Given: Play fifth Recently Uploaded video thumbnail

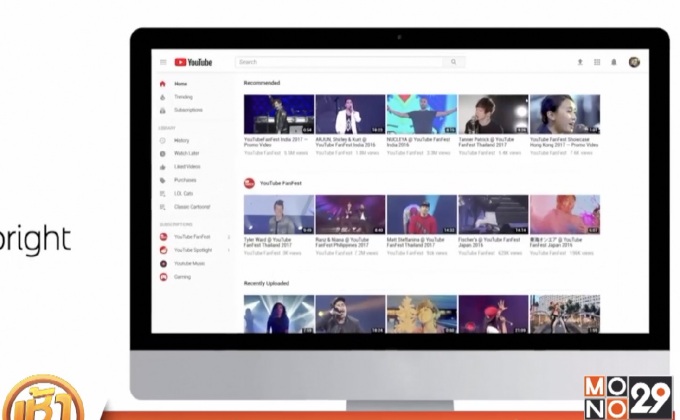Looking at the screenshot, I should click(565, 314).
